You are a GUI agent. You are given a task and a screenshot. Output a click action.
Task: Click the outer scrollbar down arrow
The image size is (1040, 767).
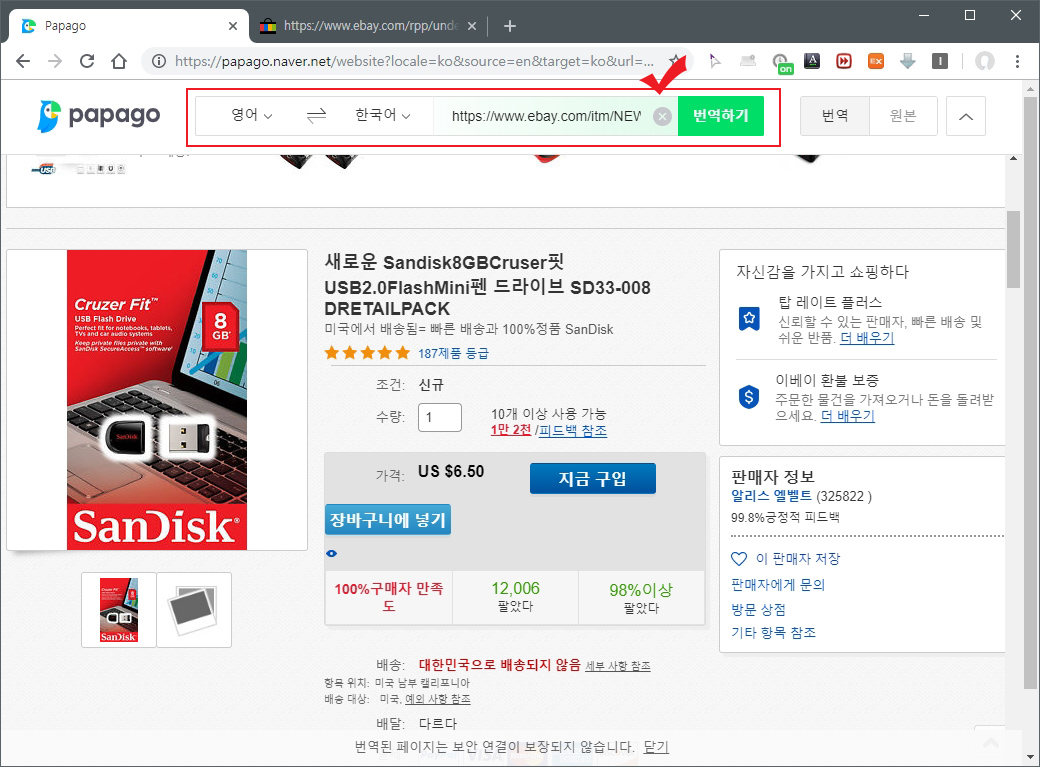[x=1030, y=757]
